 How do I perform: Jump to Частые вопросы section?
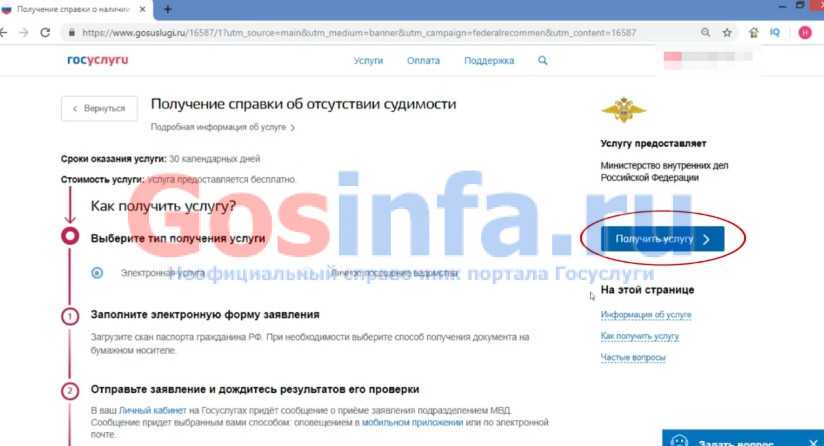[633, 358]
